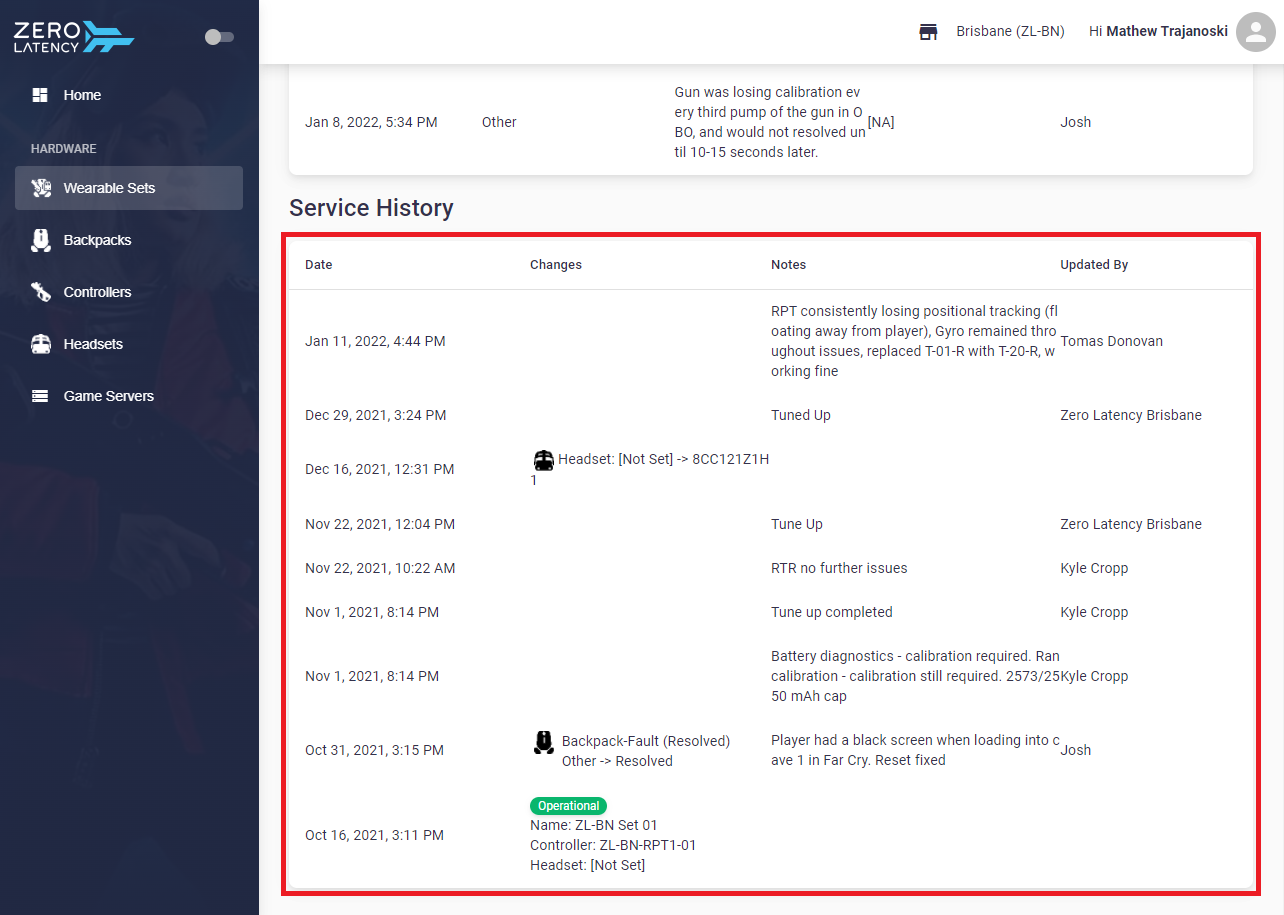Click the Updated By column header
This screenshot has height=915, width=1284.
pos(1094,265)
